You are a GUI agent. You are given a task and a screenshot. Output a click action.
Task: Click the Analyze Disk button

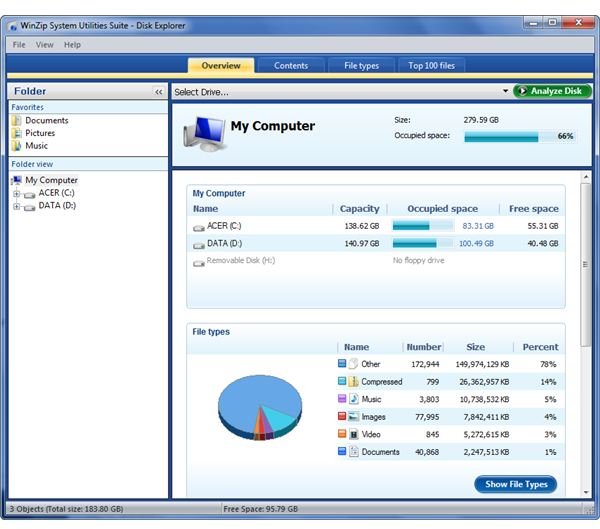[552, 91]
